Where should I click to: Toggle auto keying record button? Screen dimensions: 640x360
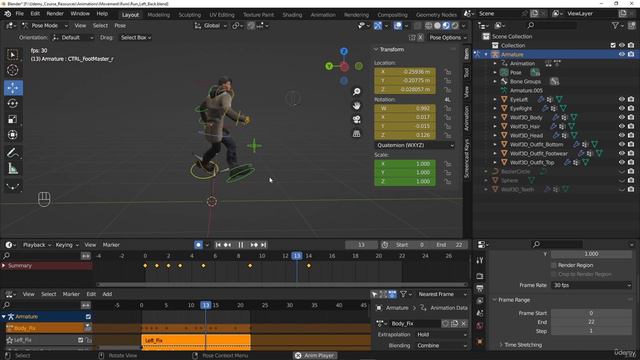(198, 245)
